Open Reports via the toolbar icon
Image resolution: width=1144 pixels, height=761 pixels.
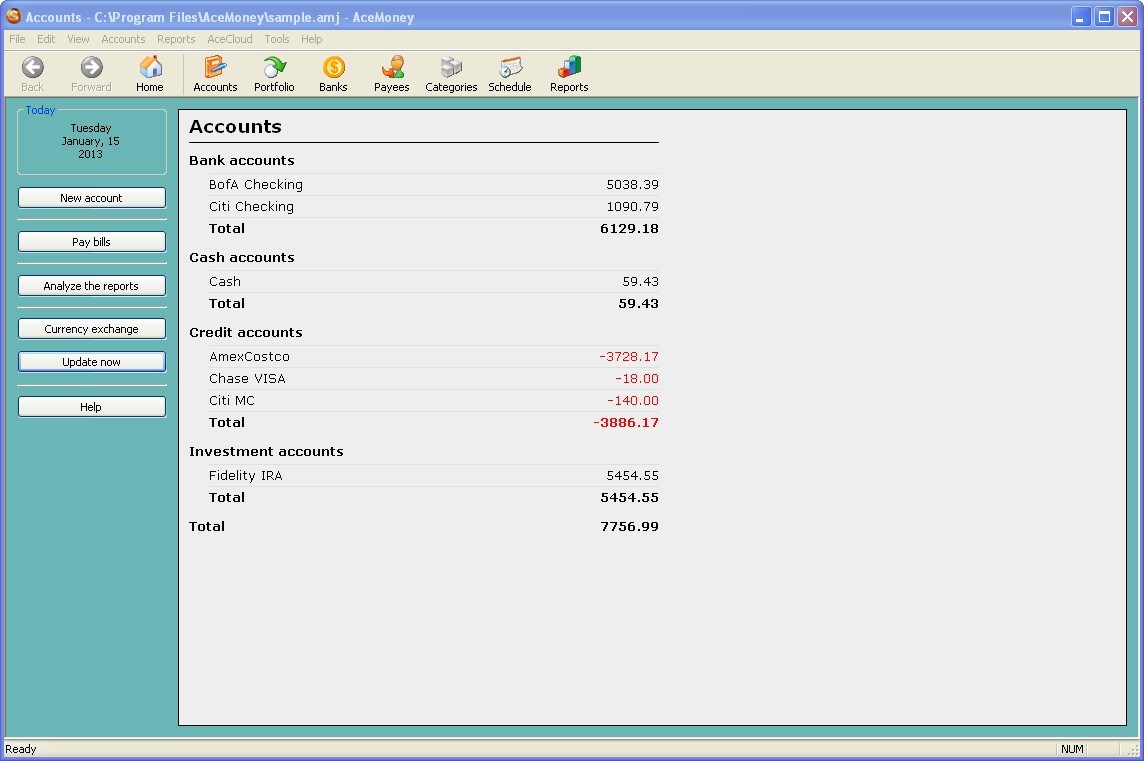coord(568,72)
